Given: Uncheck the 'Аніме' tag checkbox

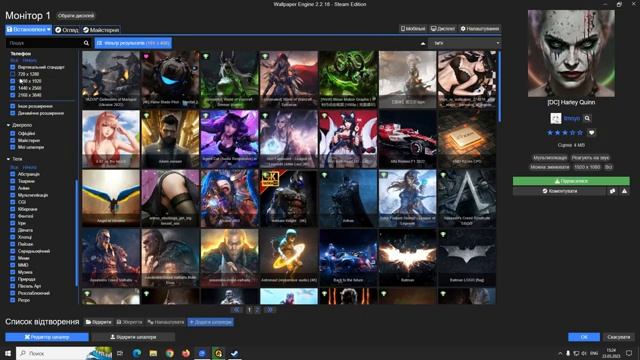Looking at the screenshot, I should click(13, 188).
